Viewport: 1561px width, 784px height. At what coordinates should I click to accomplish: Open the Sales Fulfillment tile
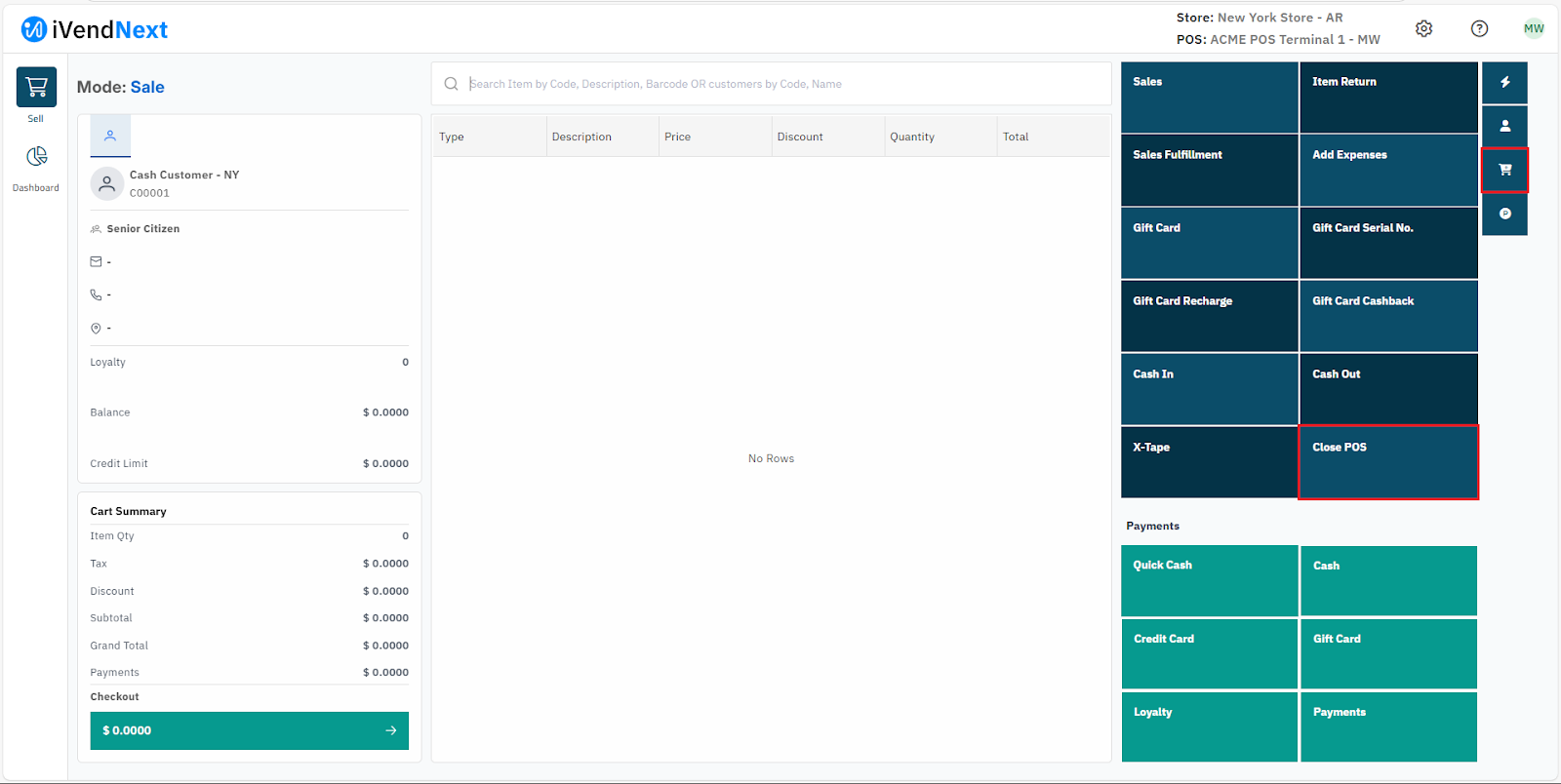pyautogui.click(x=1210, y=171)
